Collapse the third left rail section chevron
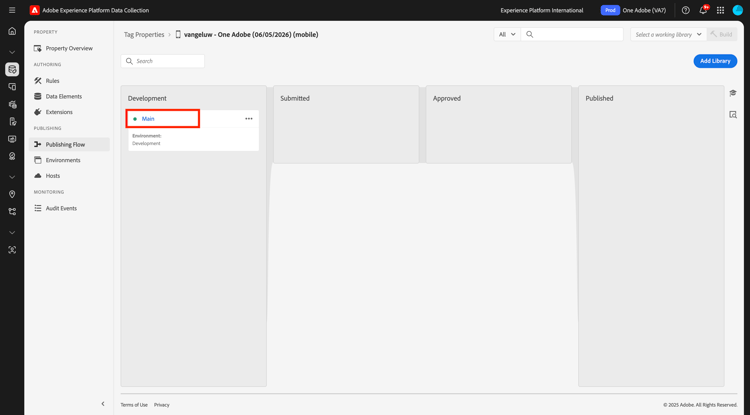The height and width of the screenshot is (415, 750). [12, 232]
